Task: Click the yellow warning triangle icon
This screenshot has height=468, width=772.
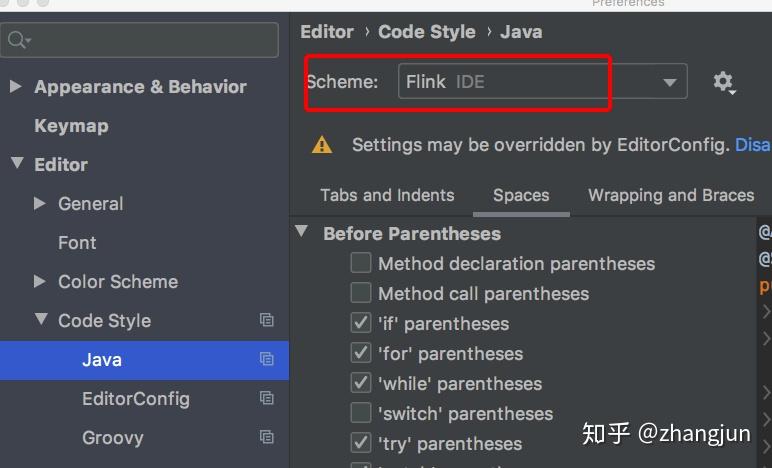Action: coord(322,145)
